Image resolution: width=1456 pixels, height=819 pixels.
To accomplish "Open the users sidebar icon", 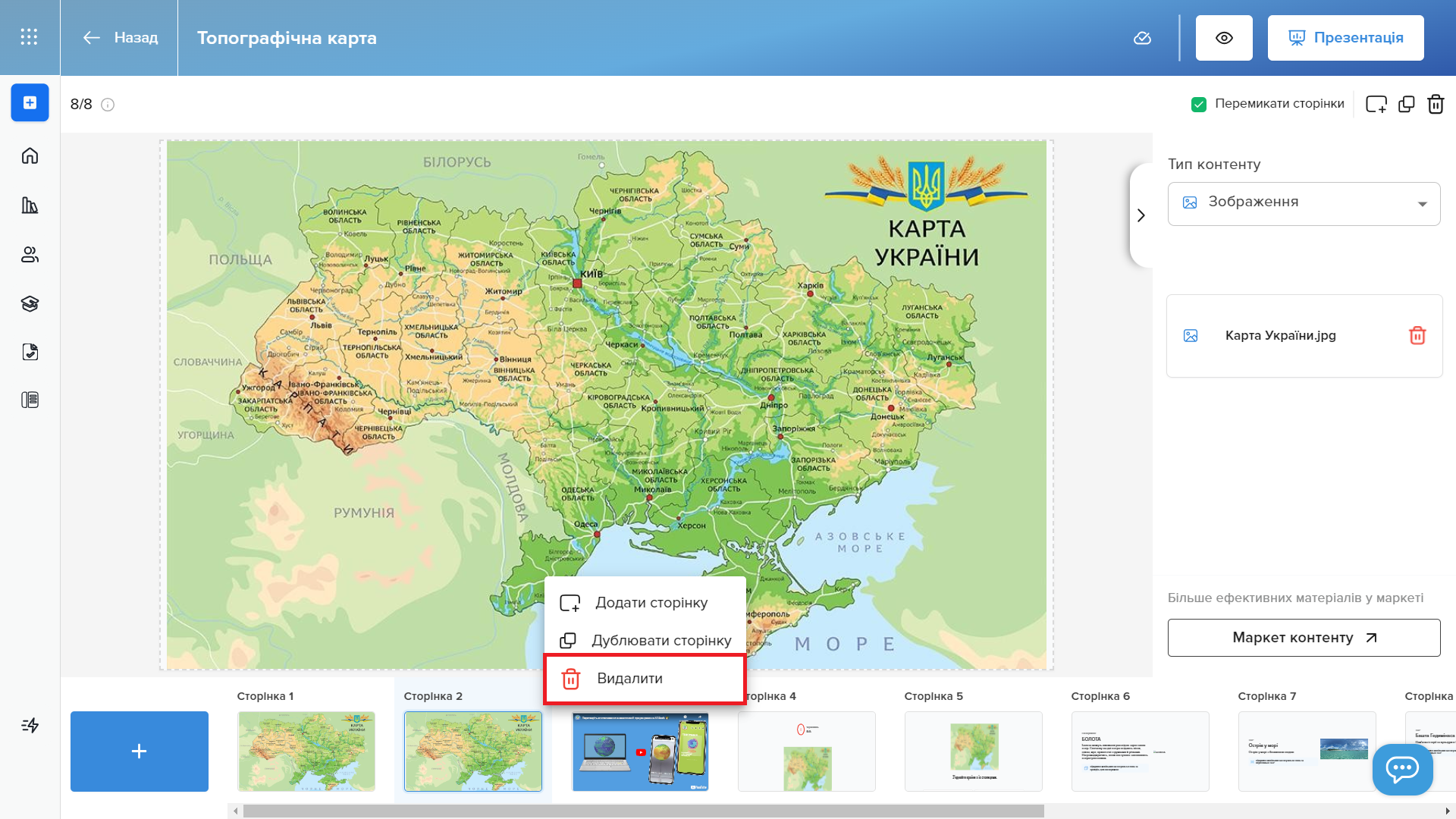I will [30, 255].
